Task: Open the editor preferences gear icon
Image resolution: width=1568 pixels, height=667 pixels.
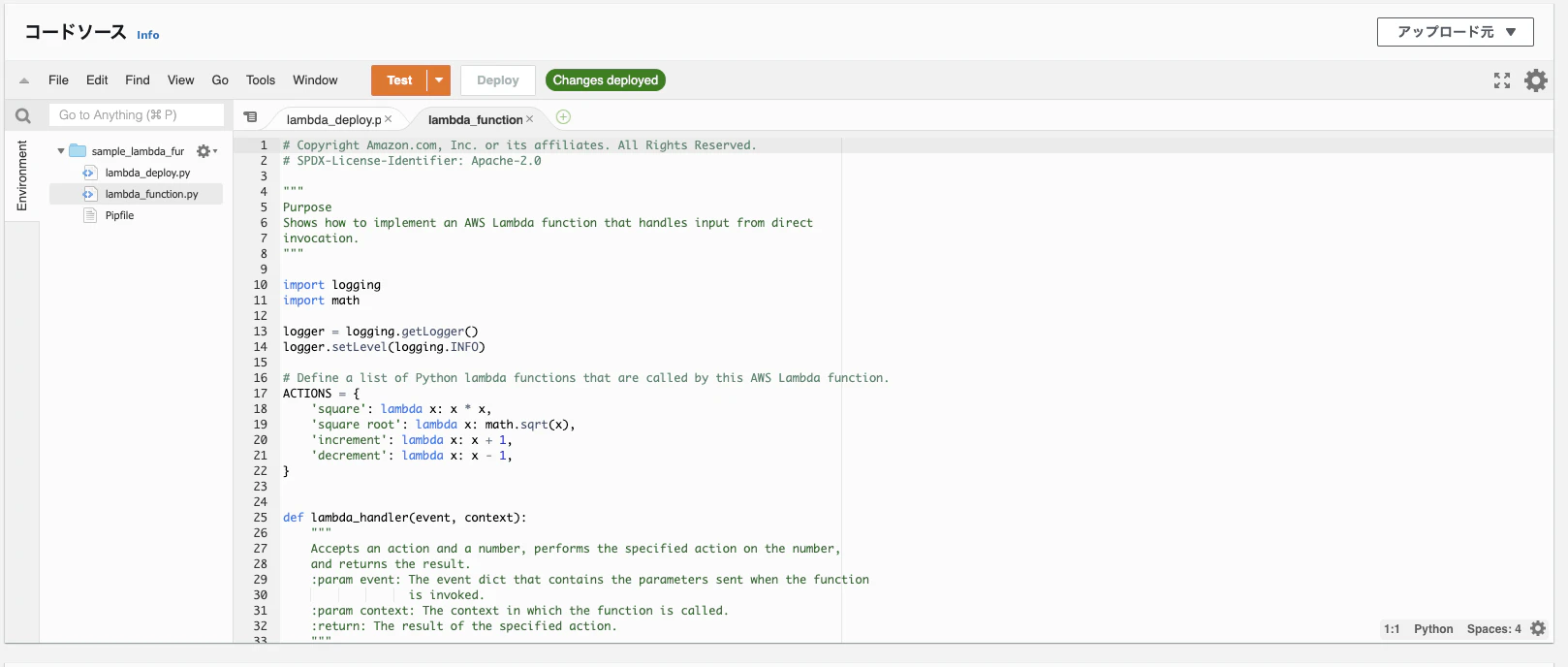Action: point(1536,80)
